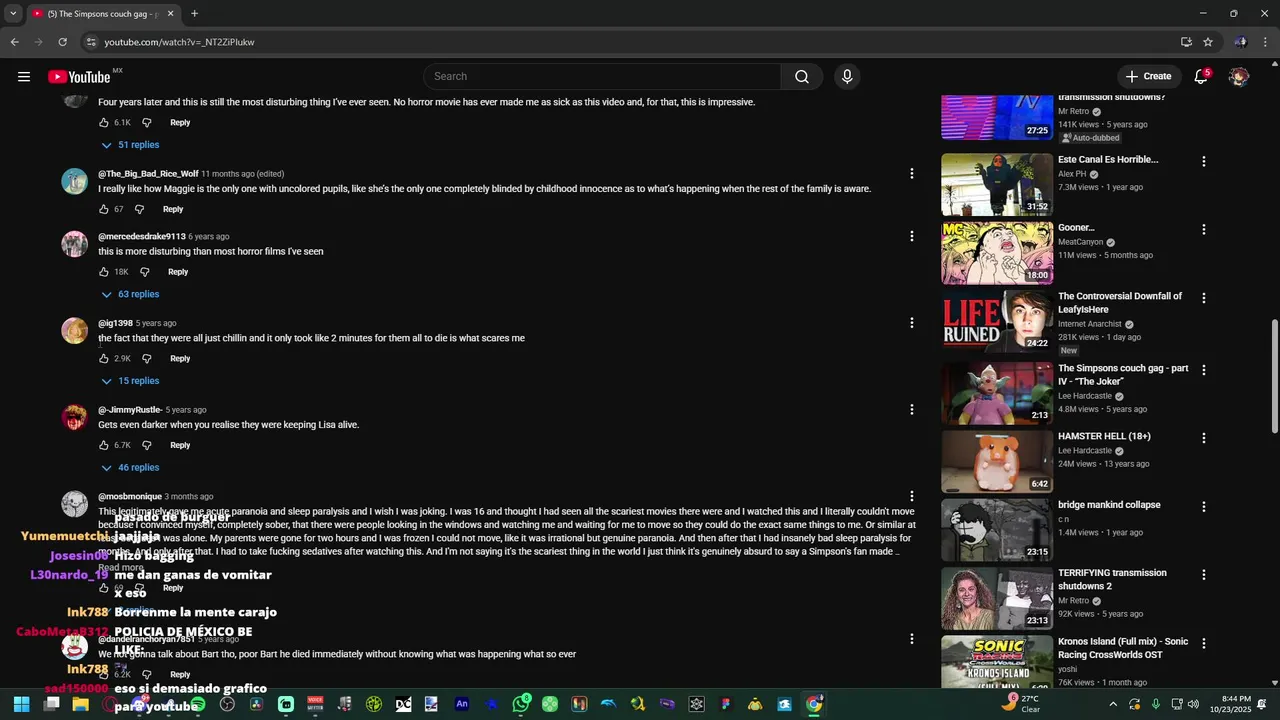The width and height of the screenshot is (1280, 720).
Task: Open volume control in system tray
Action: (x=1193, y=704)
